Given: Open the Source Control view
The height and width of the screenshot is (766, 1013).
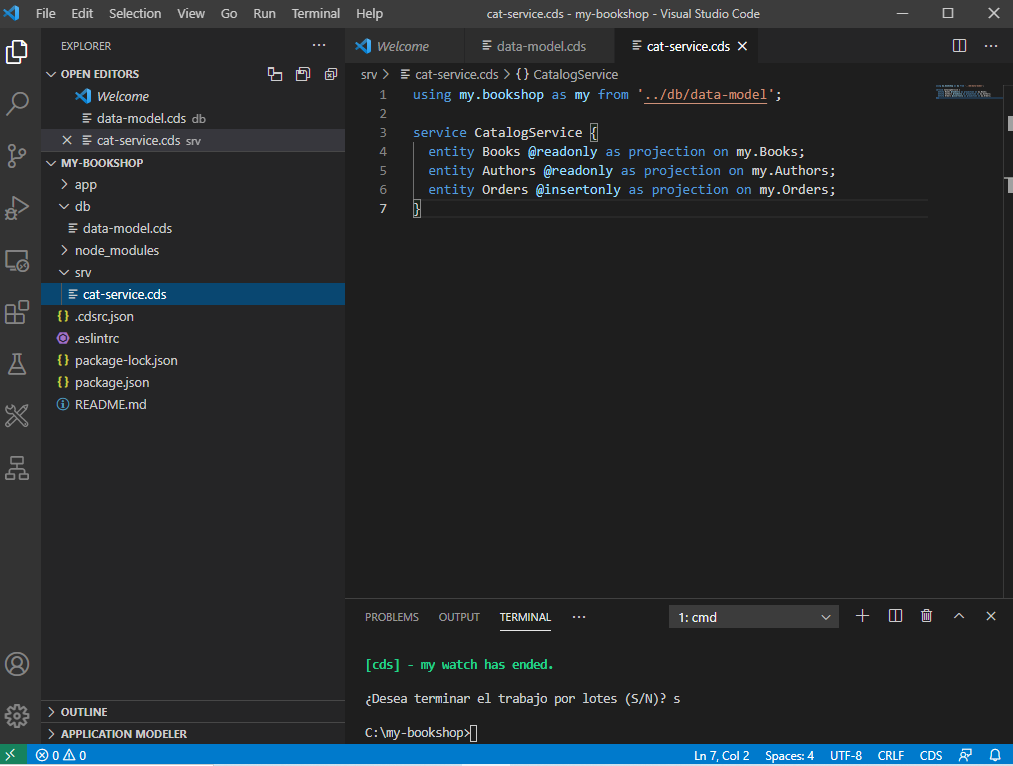Looking at the screenshot, I should coord(17,155).
